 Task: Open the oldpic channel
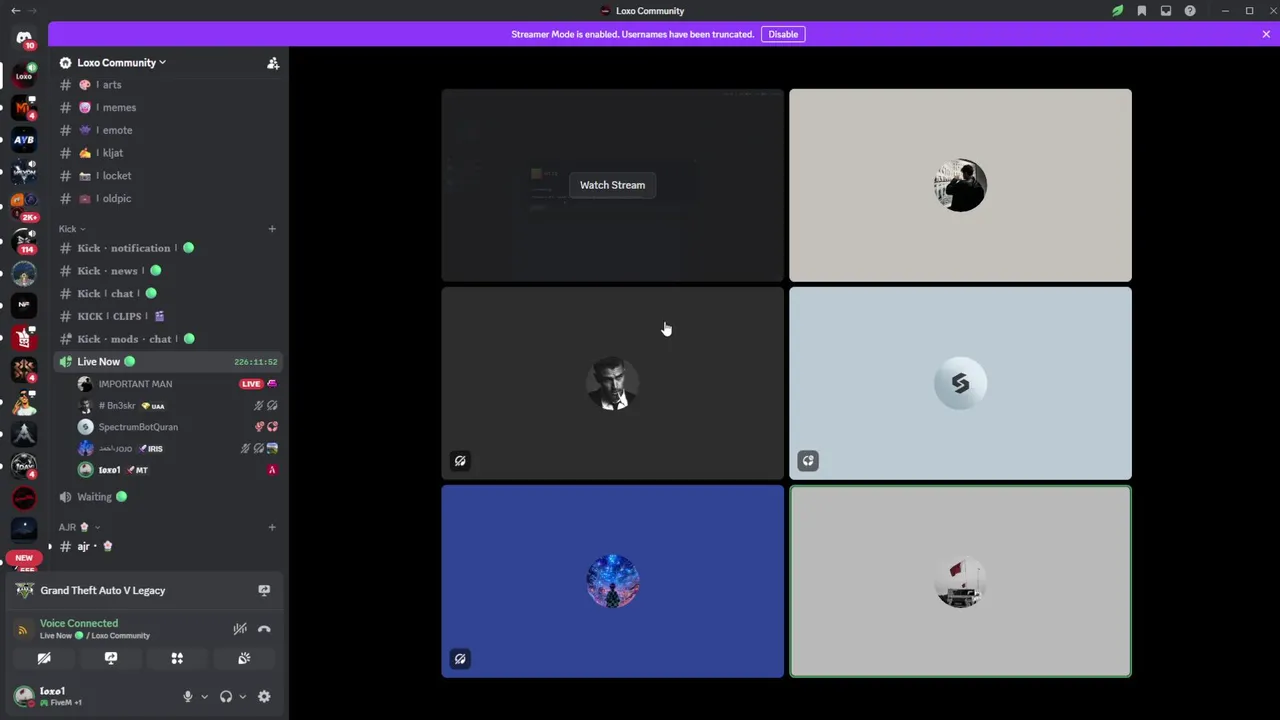tap(168, 199)
